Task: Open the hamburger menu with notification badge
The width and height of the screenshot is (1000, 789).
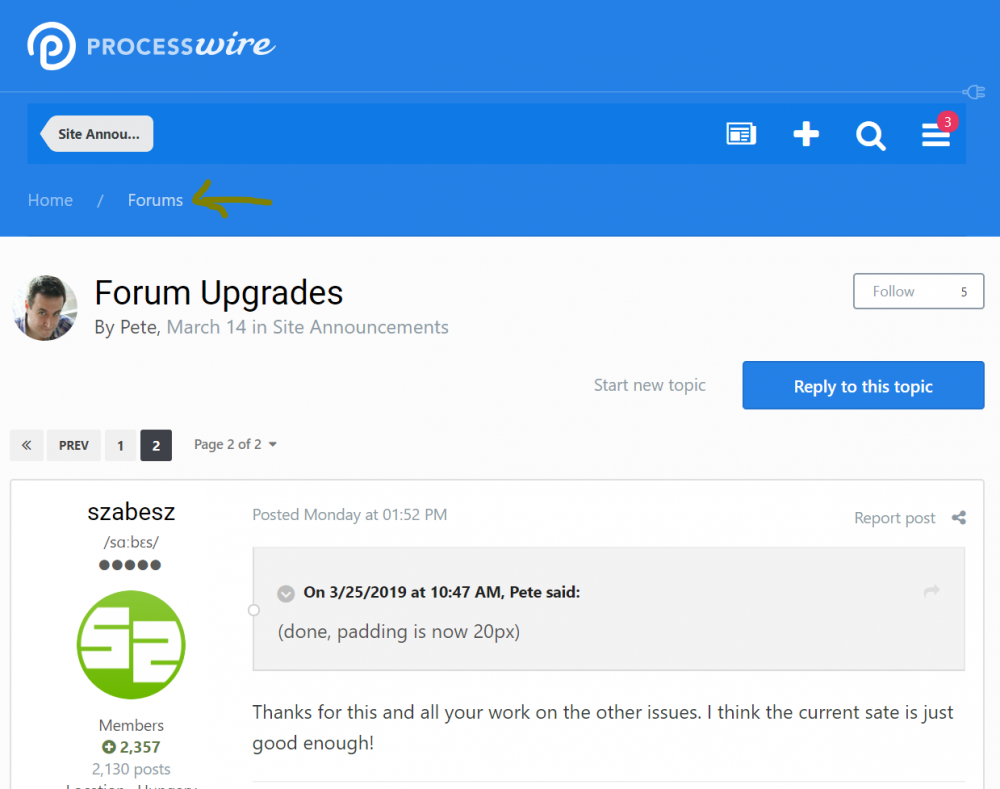Action: click(936, 135)
